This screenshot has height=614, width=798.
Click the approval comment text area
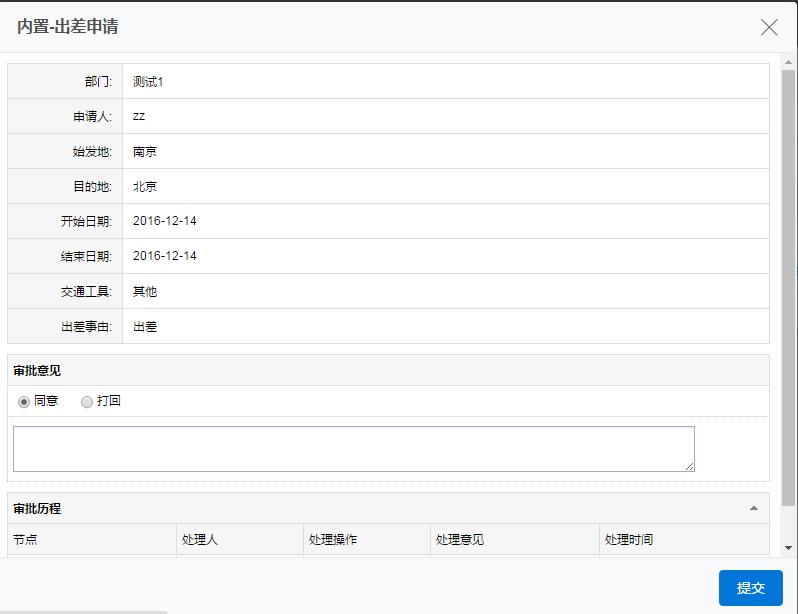(x=353, y=448)
